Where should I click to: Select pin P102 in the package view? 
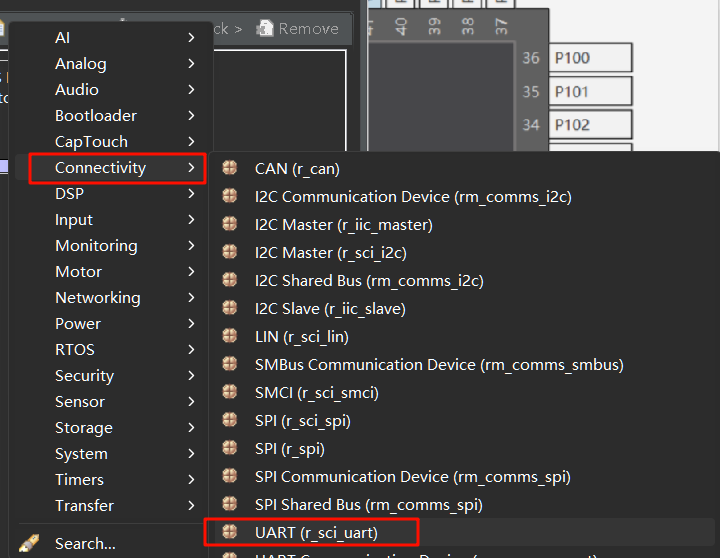(591, 124)
